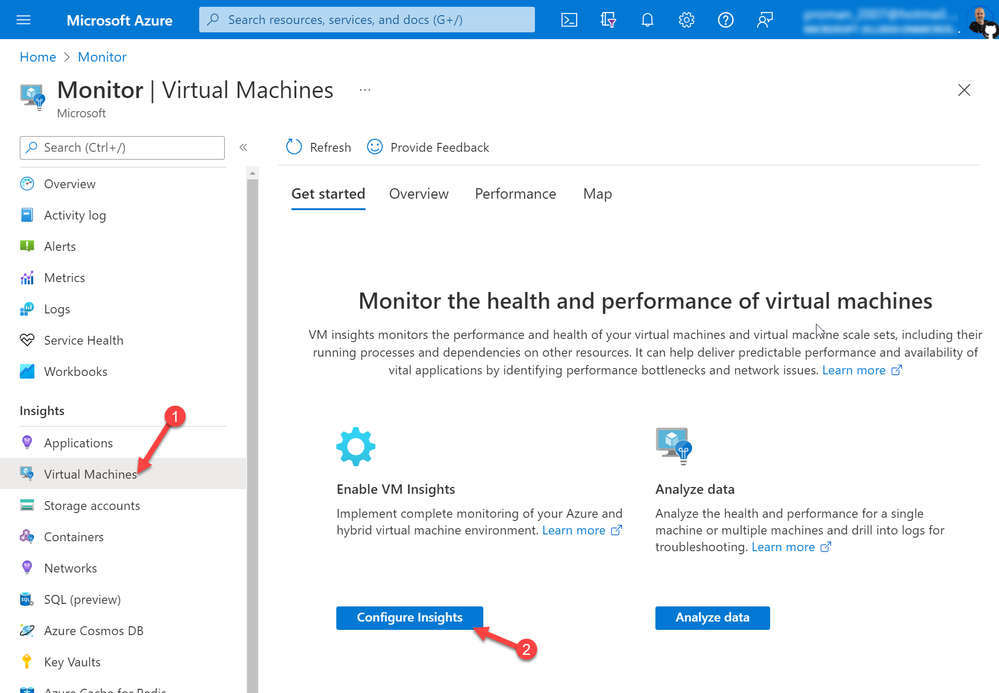999x693 pixels.
Task: Click the Metrics chart icon
Action: [x=27, y=277]
